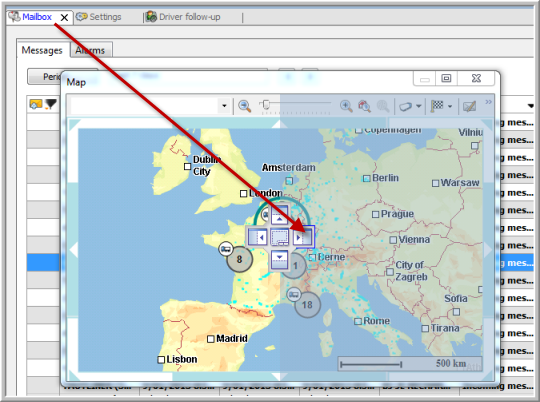Open the Driver follow-up tab
The image size is (540, 402).
coord(183,17)
